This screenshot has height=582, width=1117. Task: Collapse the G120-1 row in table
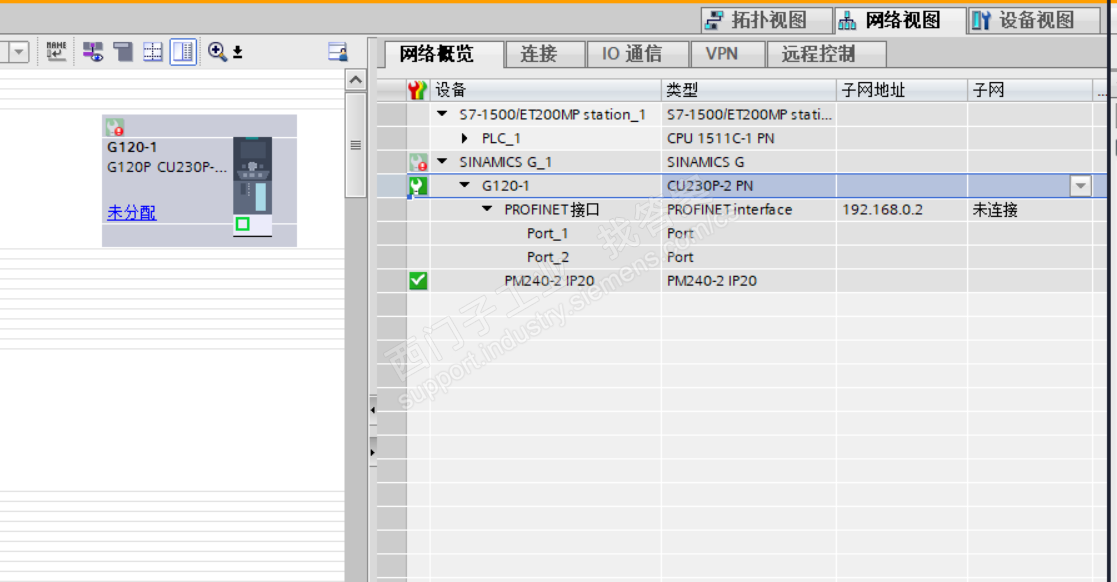(464, 185)
